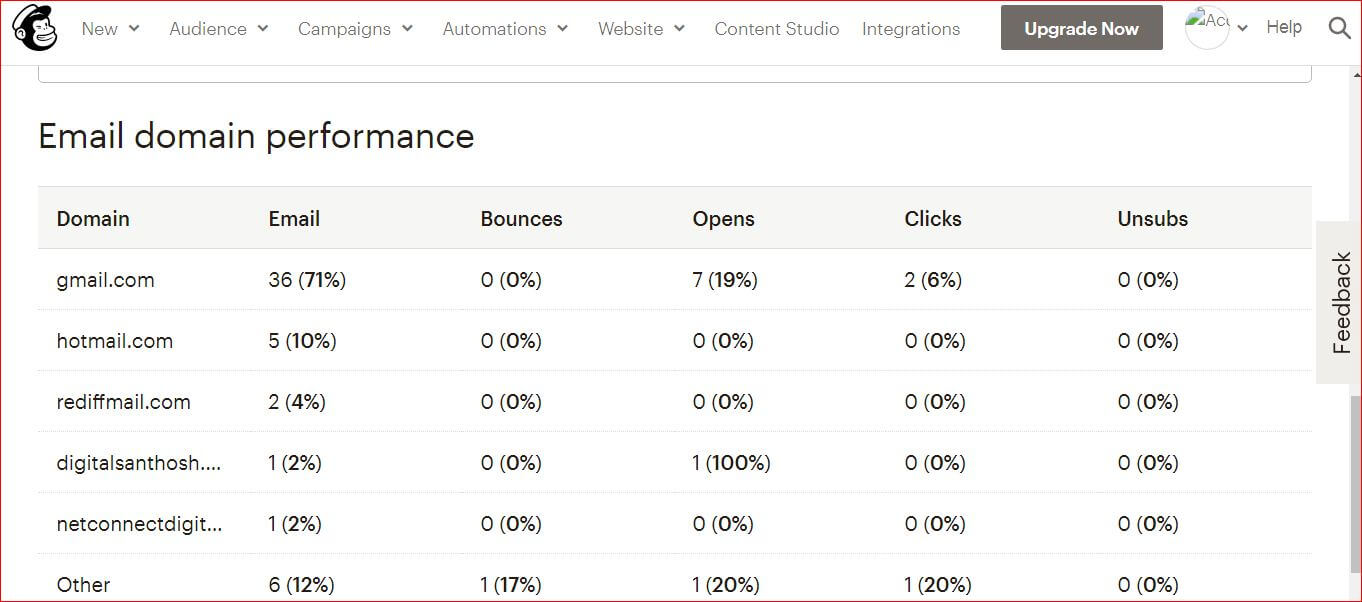This screenshot has width=1362, height=602.
Task: Click the Opens column header
Action: pyautogui.click(x=724, y=219)
